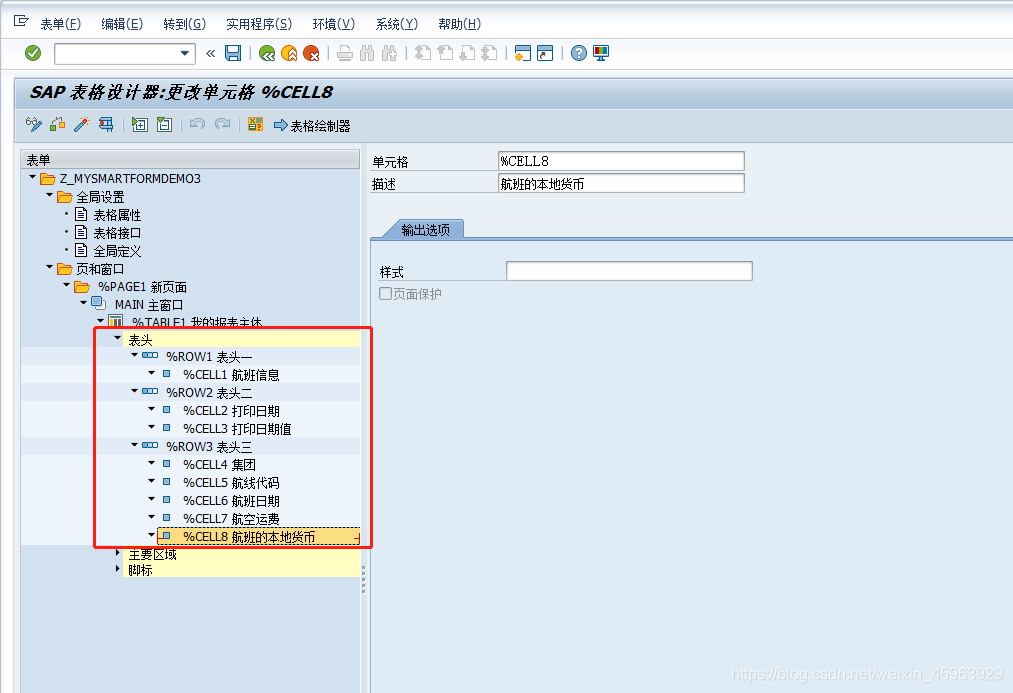Open the 编辑 menu
This screenshot has width=1013, height=693.
pos(122,24)
